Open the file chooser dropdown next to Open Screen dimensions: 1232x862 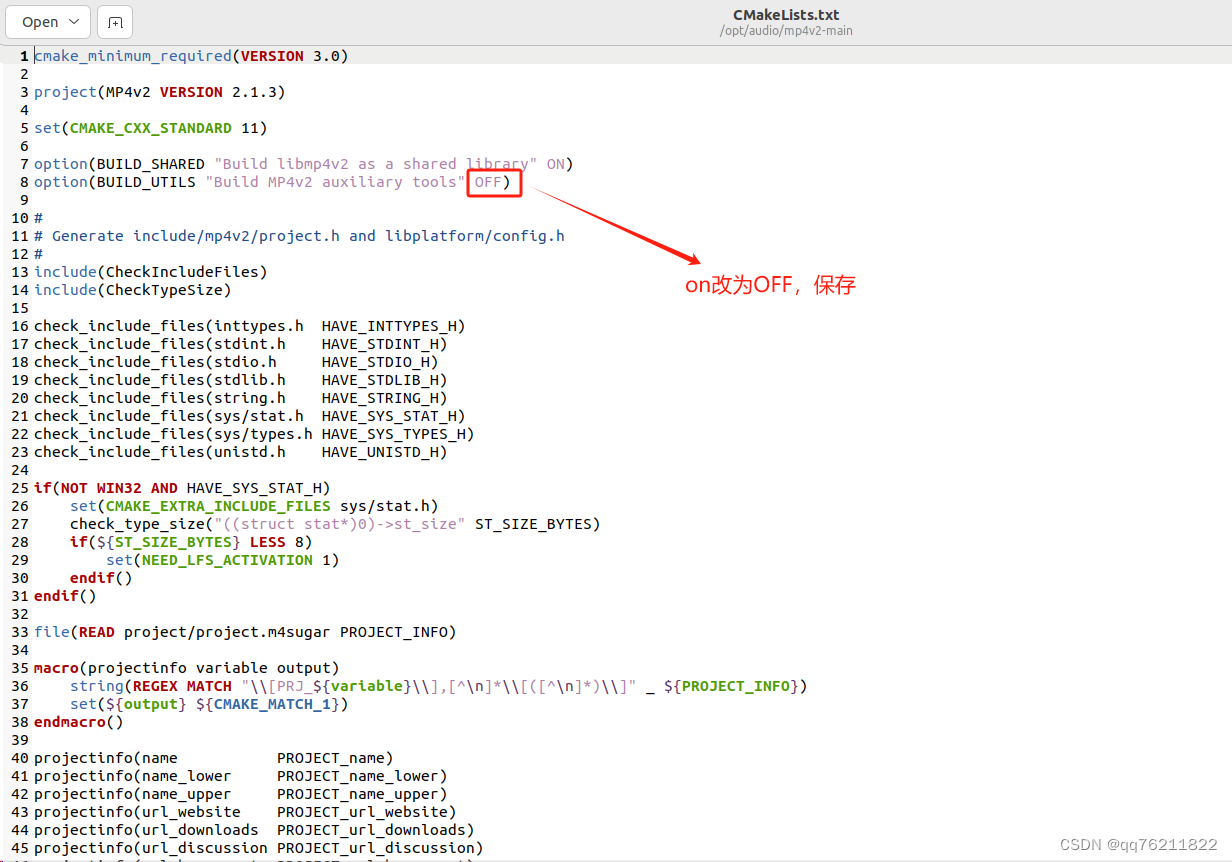click(x=73, y=21)
